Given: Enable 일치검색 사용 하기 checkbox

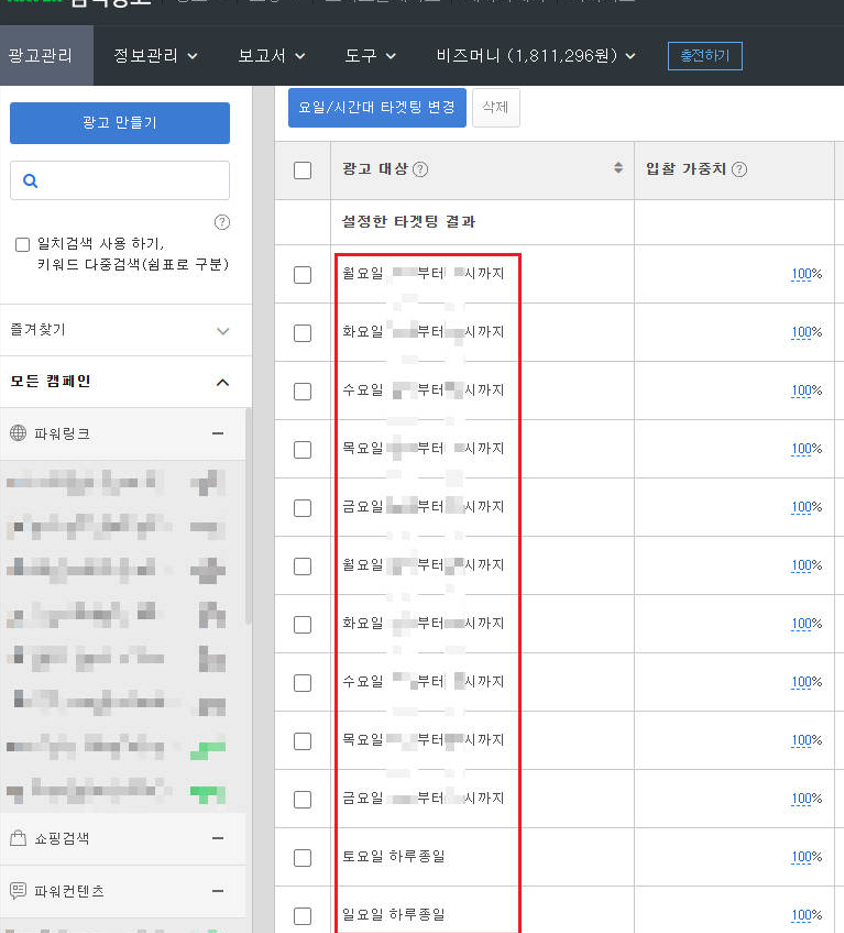Looking at the screenshot, I should (23, 245).
